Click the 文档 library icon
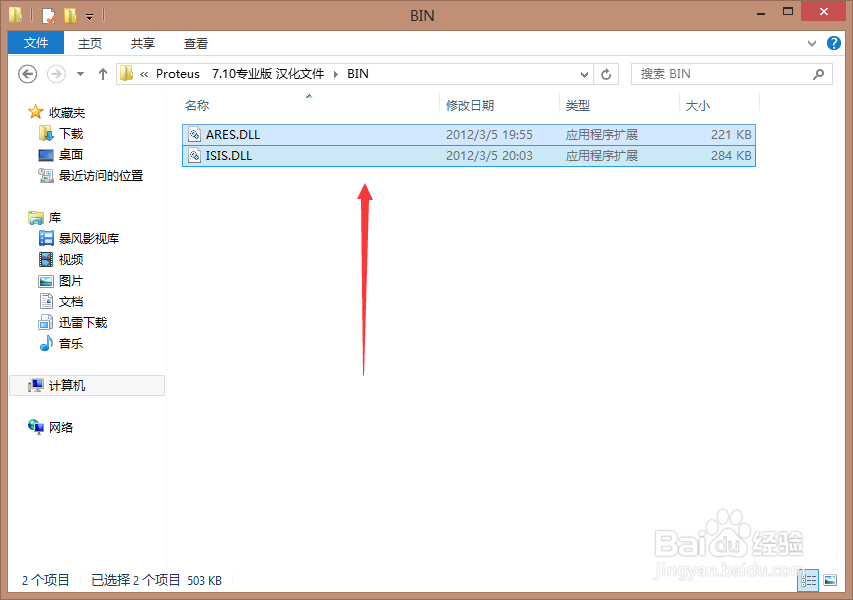This screenshot has width=853, height=600. pos(46,301)
